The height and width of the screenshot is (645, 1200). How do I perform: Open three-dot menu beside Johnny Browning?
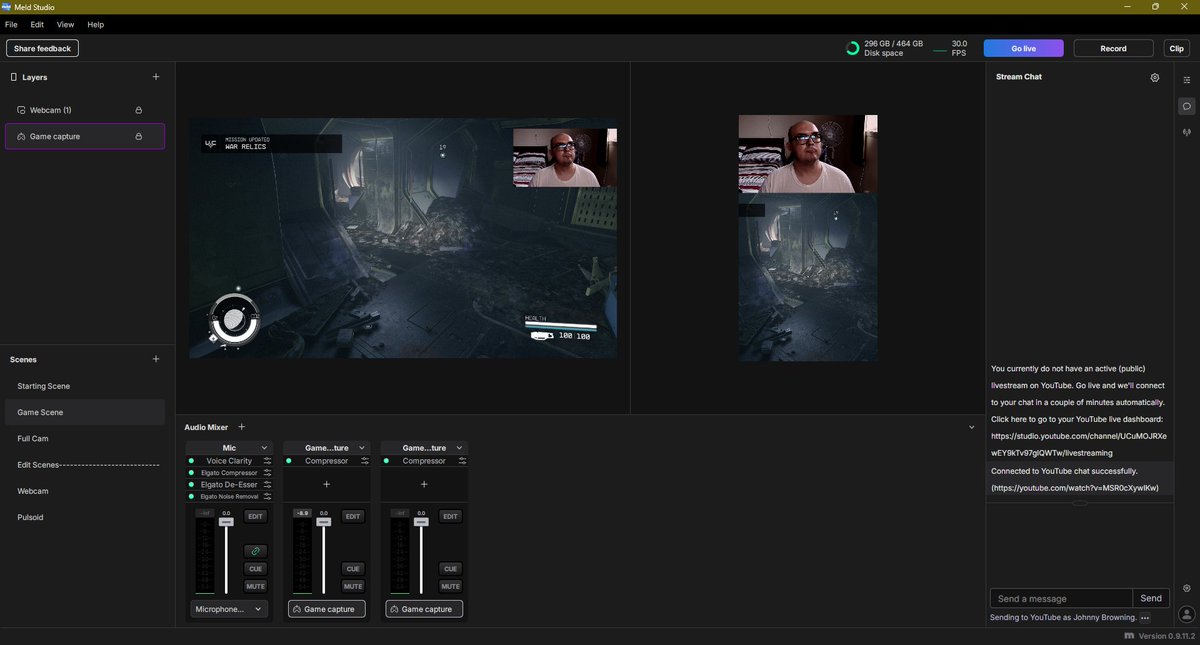click(1145, 618)
